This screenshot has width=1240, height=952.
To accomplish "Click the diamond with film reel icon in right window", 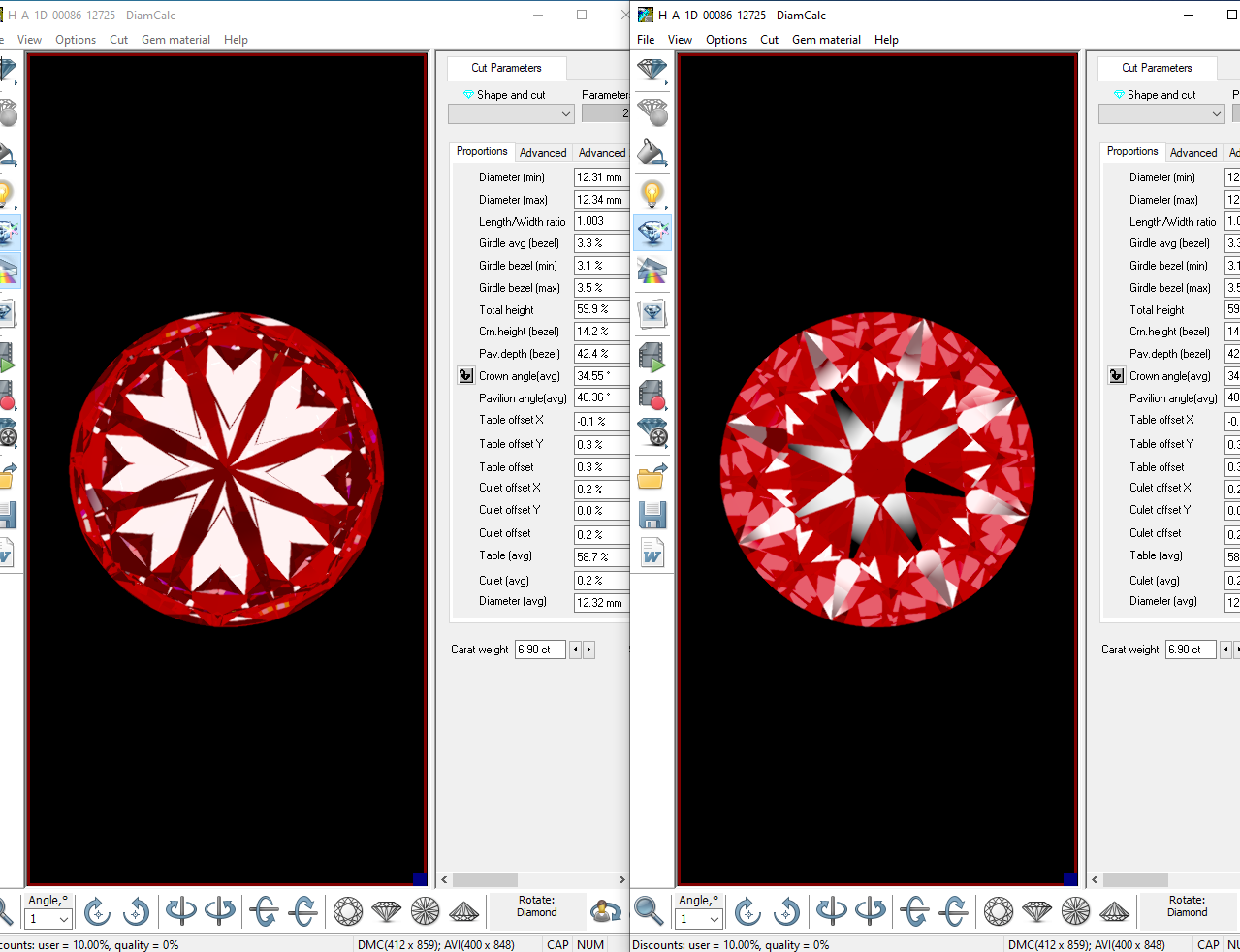I will 652,433.
